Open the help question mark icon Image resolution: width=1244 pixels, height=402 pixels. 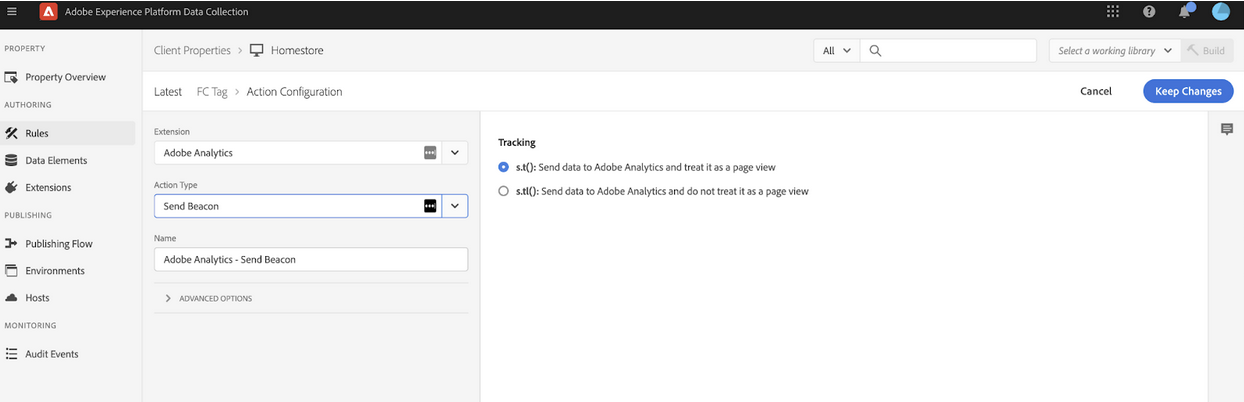click(x=1149, y=12)
